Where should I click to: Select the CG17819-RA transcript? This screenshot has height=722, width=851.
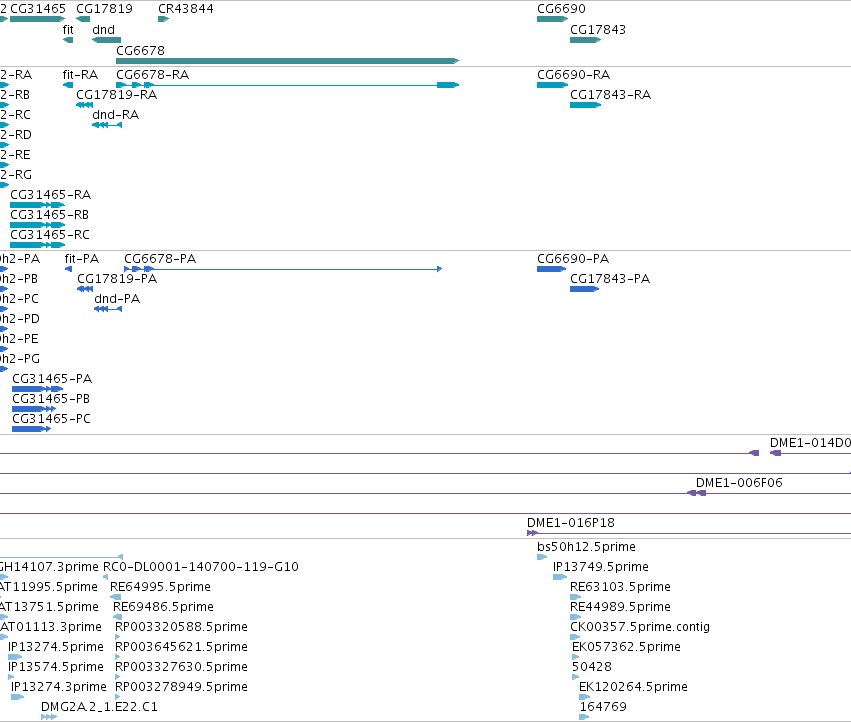pos(85,105)
